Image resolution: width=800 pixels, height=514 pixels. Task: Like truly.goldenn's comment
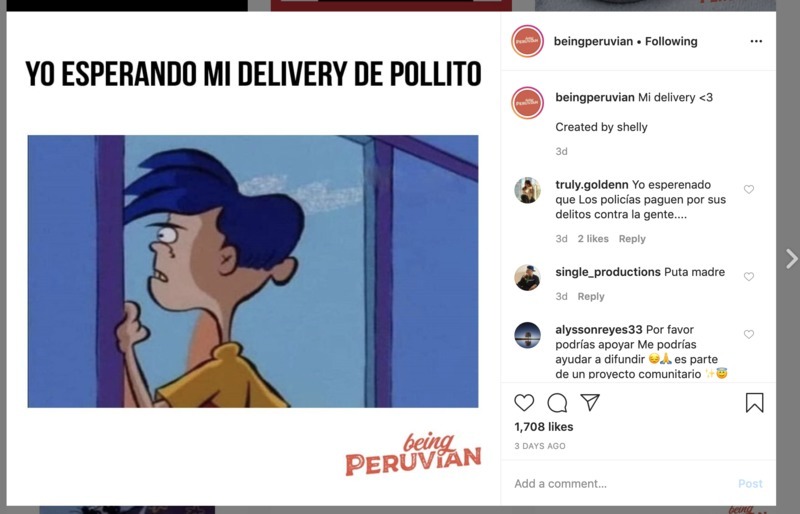click(x=748, y=189)
